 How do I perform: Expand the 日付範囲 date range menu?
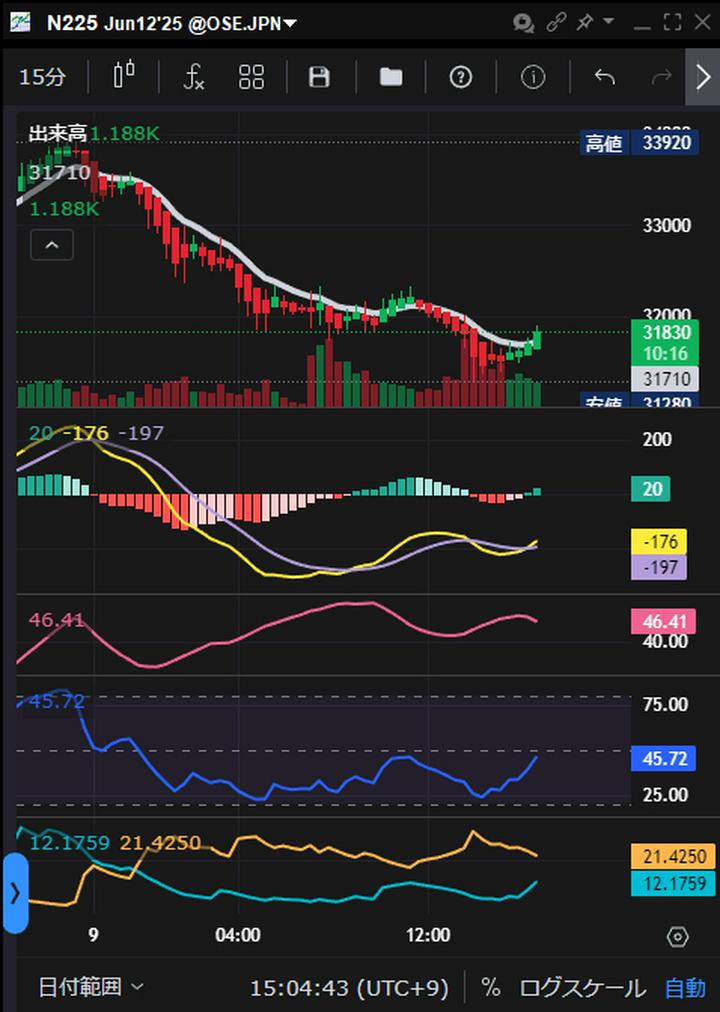(x=91, y=988)
